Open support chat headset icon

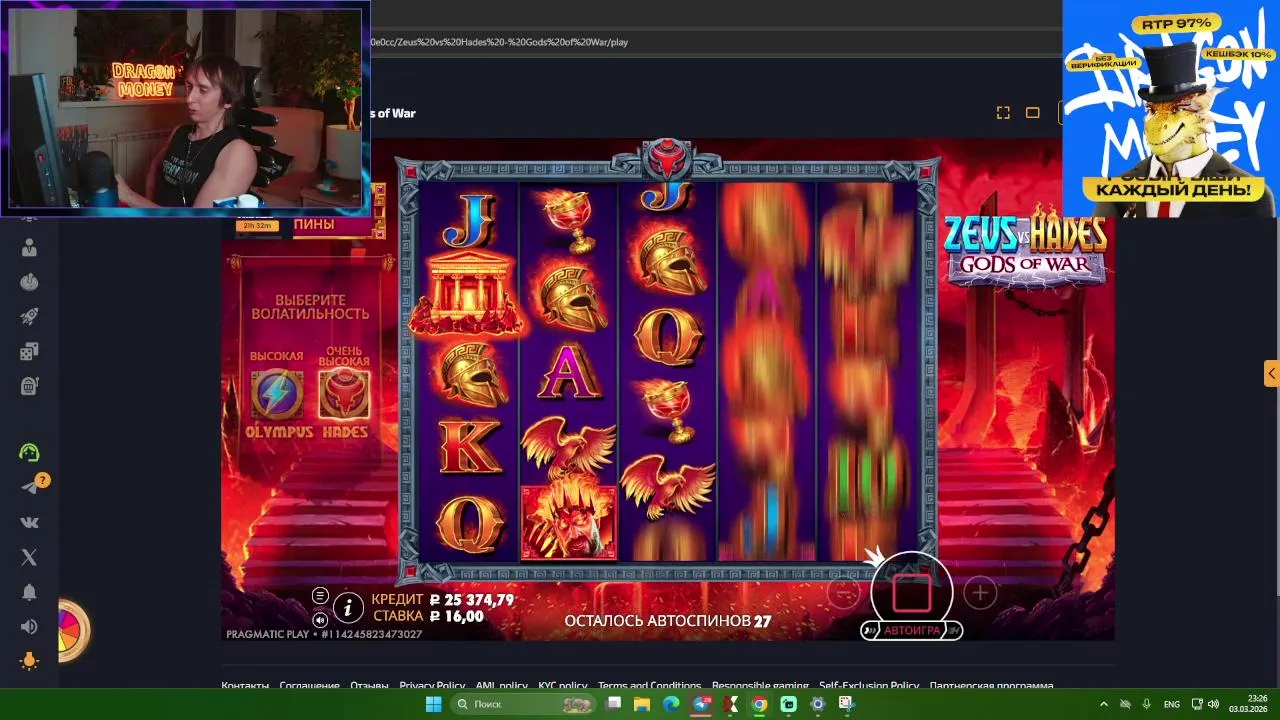(29, 452)
